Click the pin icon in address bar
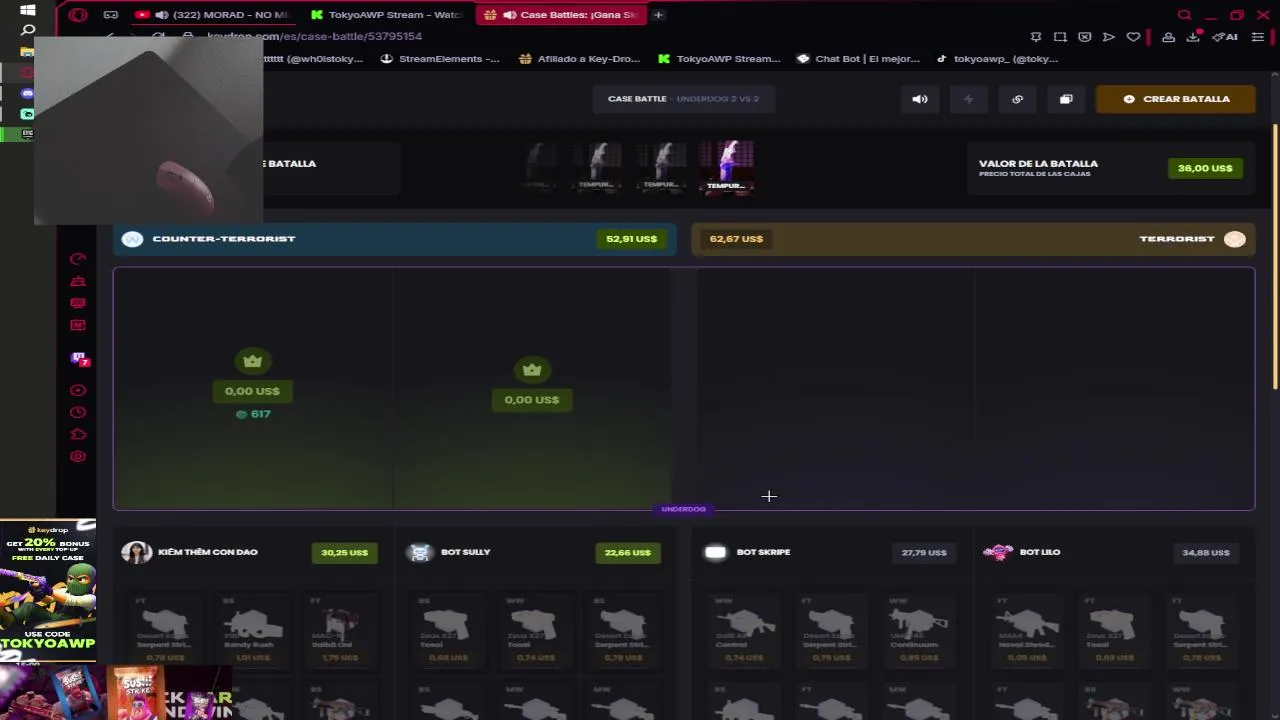Screen dimensions: 1280x720 [x=1036, y=37]
